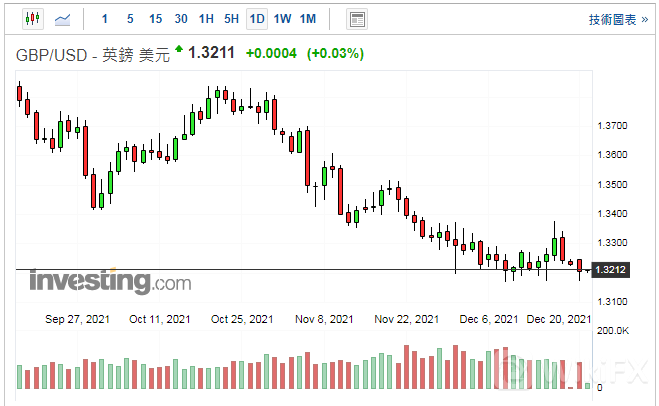Screen dimensions: 659x406
Task: Click the Dec 6, 2021 date label
Action: tap(489, 319)
